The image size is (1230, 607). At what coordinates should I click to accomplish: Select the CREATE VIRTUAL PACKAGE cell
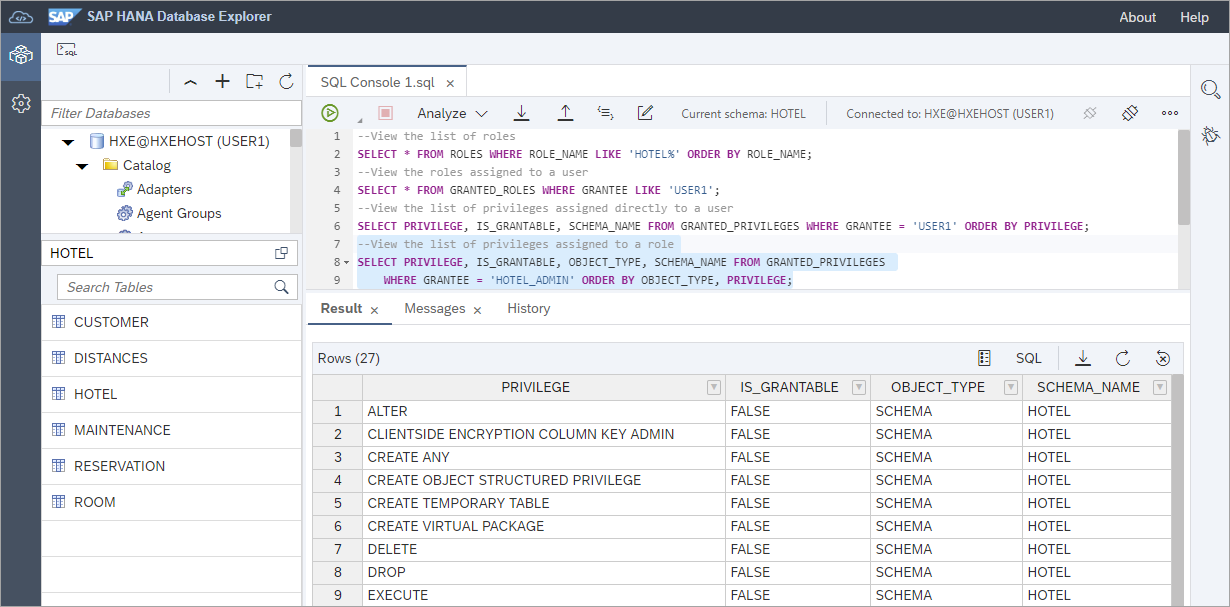(x=544, y=526)
